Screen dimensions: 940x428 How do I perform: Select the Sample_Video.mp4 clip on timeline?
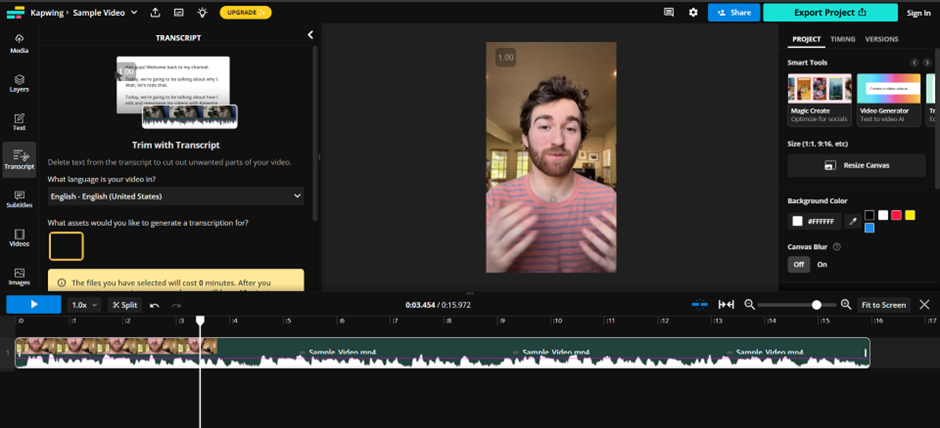442,352
